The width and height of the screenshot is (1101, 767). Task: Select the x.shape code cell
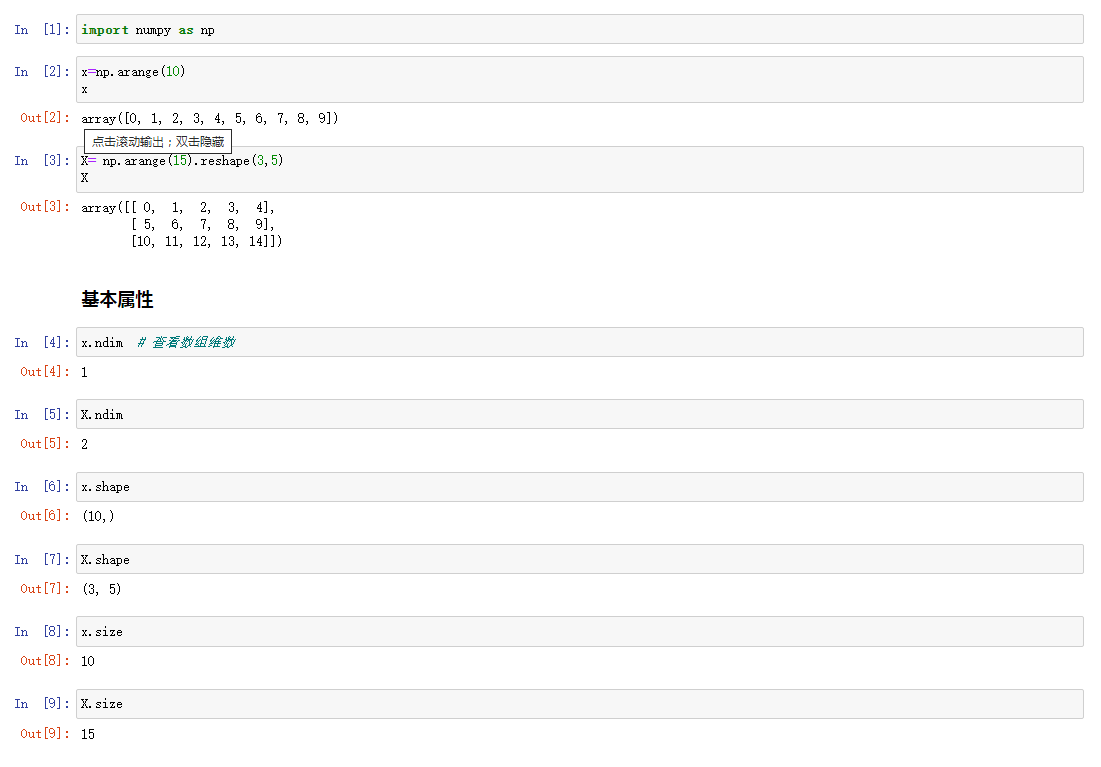(x=579, y=487)
